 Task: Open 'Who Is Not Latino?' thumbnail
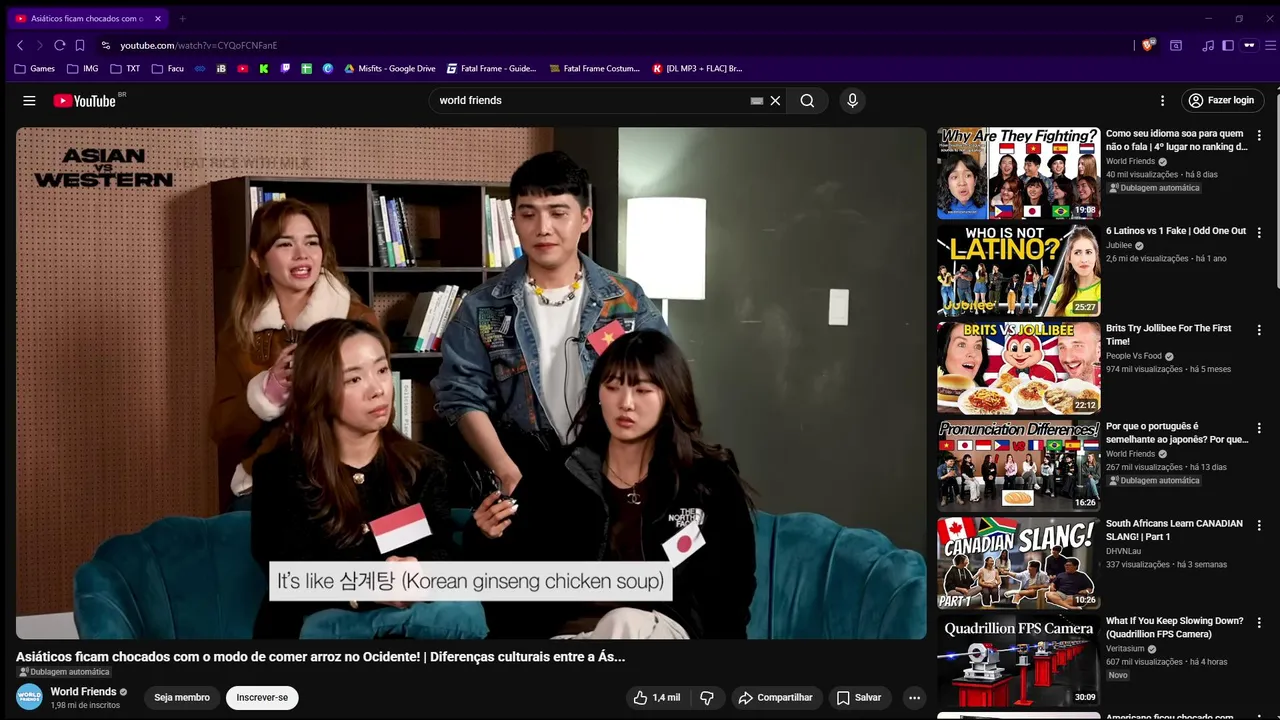point(1018,270)
